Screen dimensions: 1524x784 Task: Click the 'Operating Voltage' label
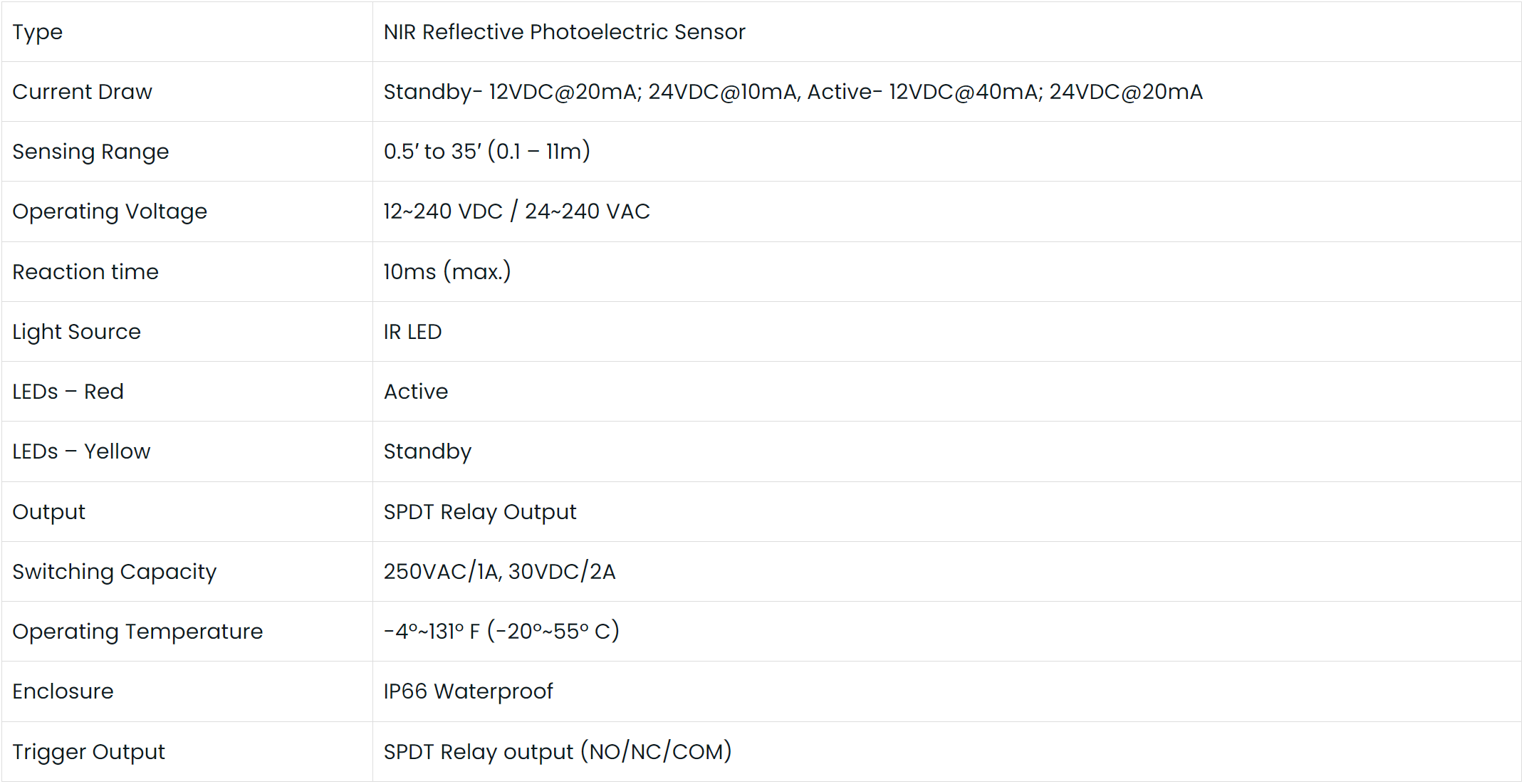(x=110, y=211)
